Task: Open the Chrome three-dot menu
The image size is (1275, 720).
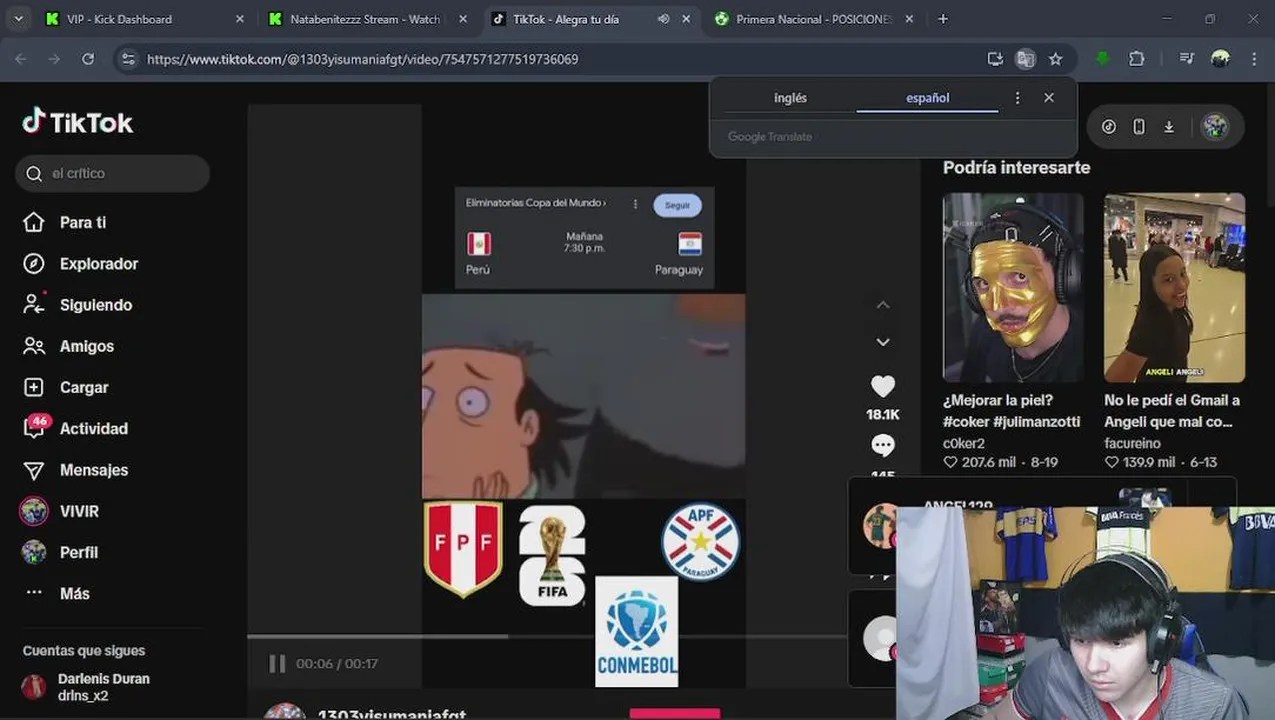Action: [1254, 59]
